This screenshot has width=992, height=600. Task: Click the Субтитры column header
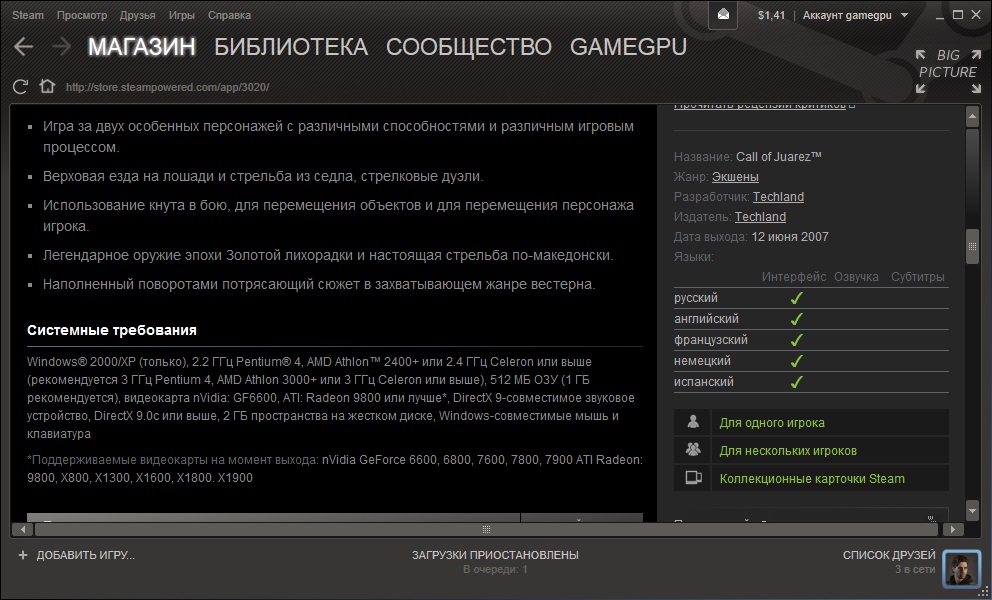coord(917,277)
